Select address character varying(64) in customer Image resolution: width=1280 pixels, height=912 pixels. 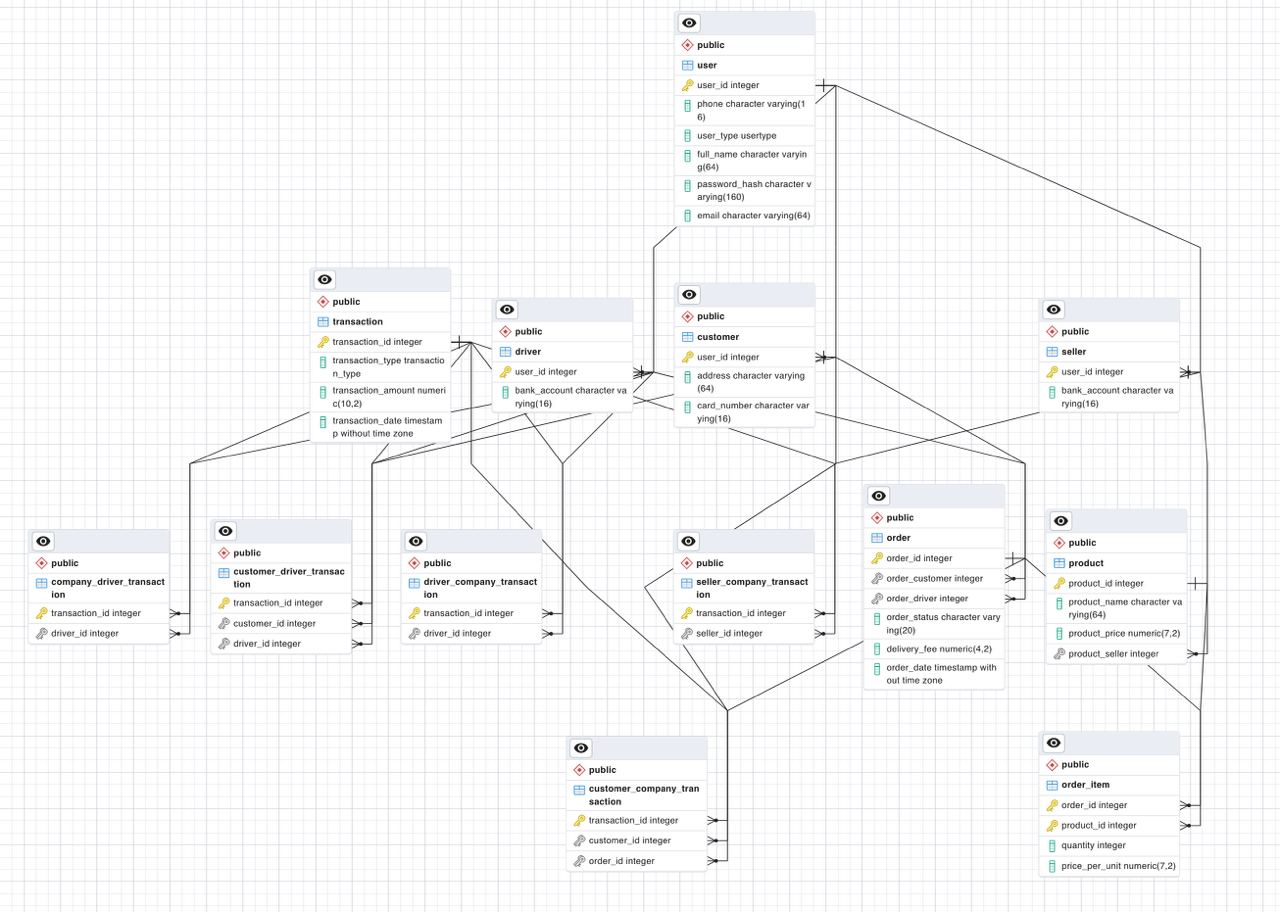click(x=745, y=382)
